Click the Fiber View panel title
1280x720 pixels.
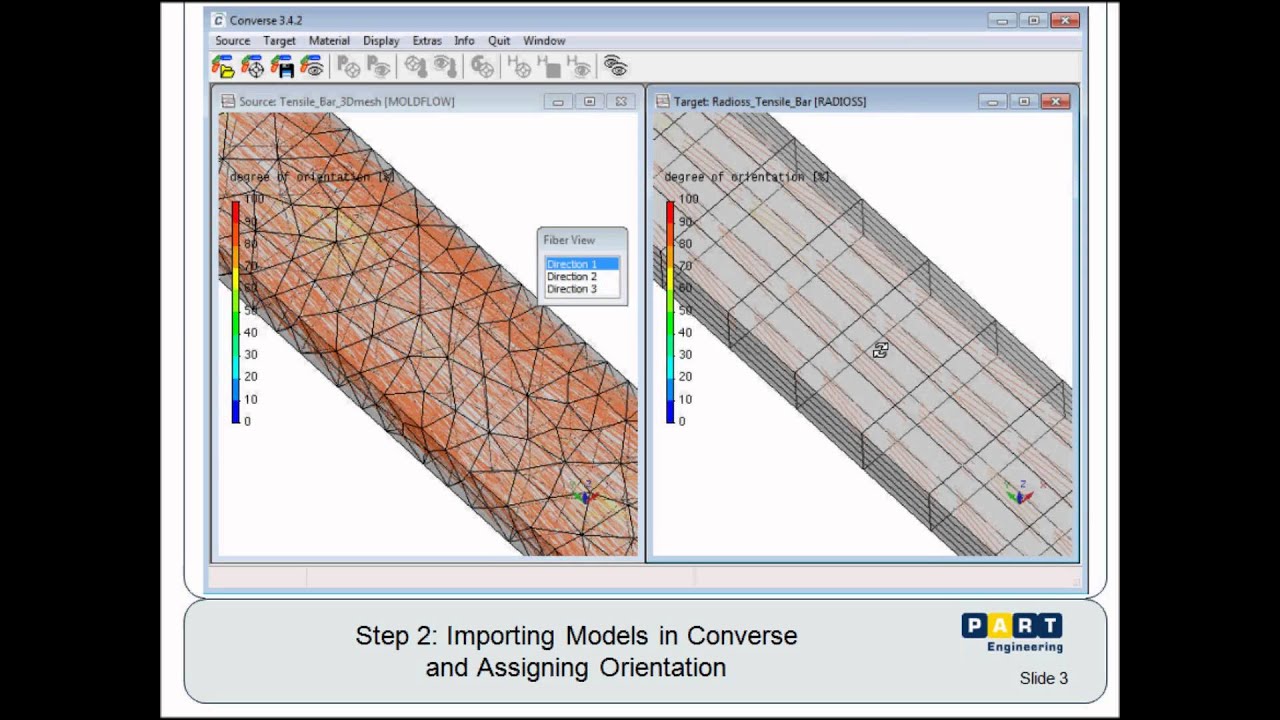pos(569,240)
